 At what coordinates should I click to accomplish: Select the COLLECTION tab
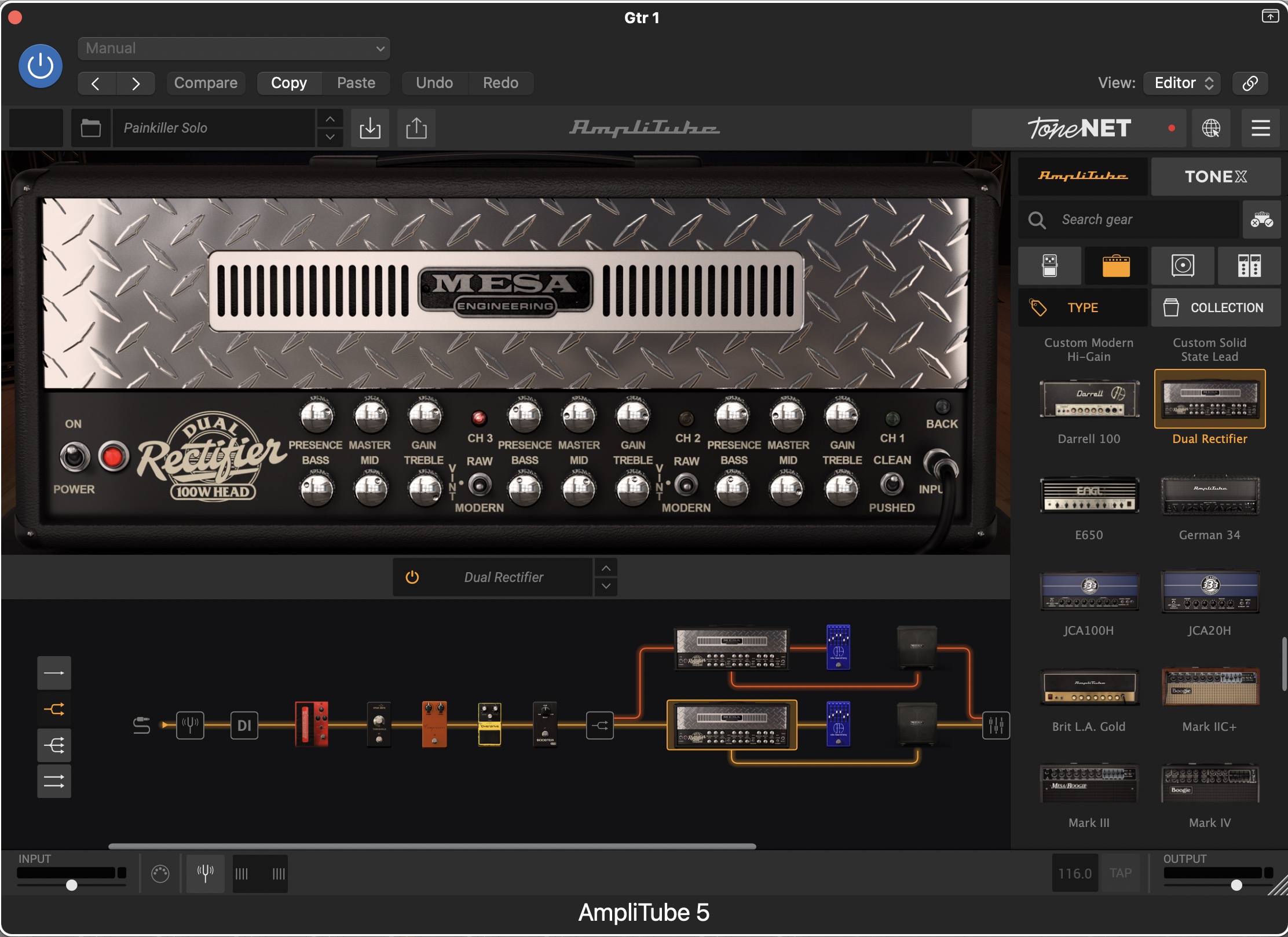click(x=1215, y=308)
